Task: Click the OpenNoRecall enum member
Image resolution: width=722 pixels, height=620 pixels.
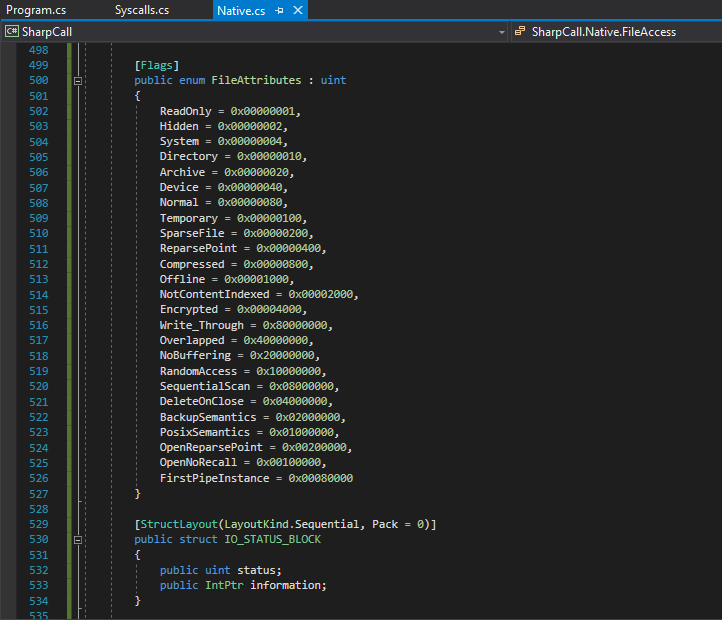Action: (198, 462)
